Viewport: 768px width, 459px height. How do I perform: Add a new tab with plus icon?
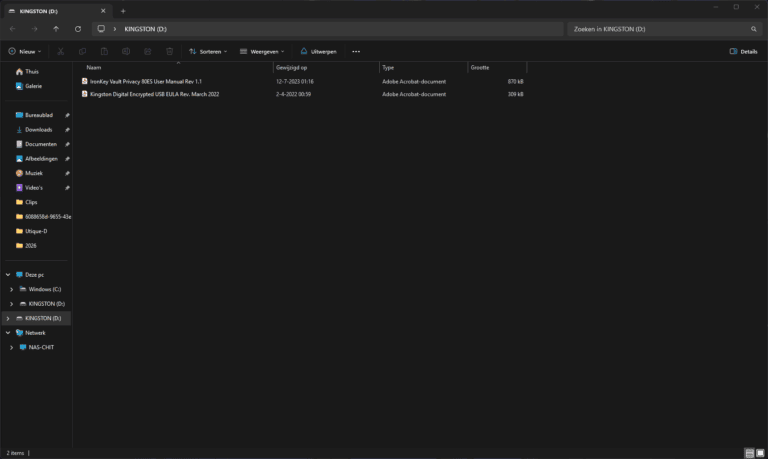click(123, 10)
